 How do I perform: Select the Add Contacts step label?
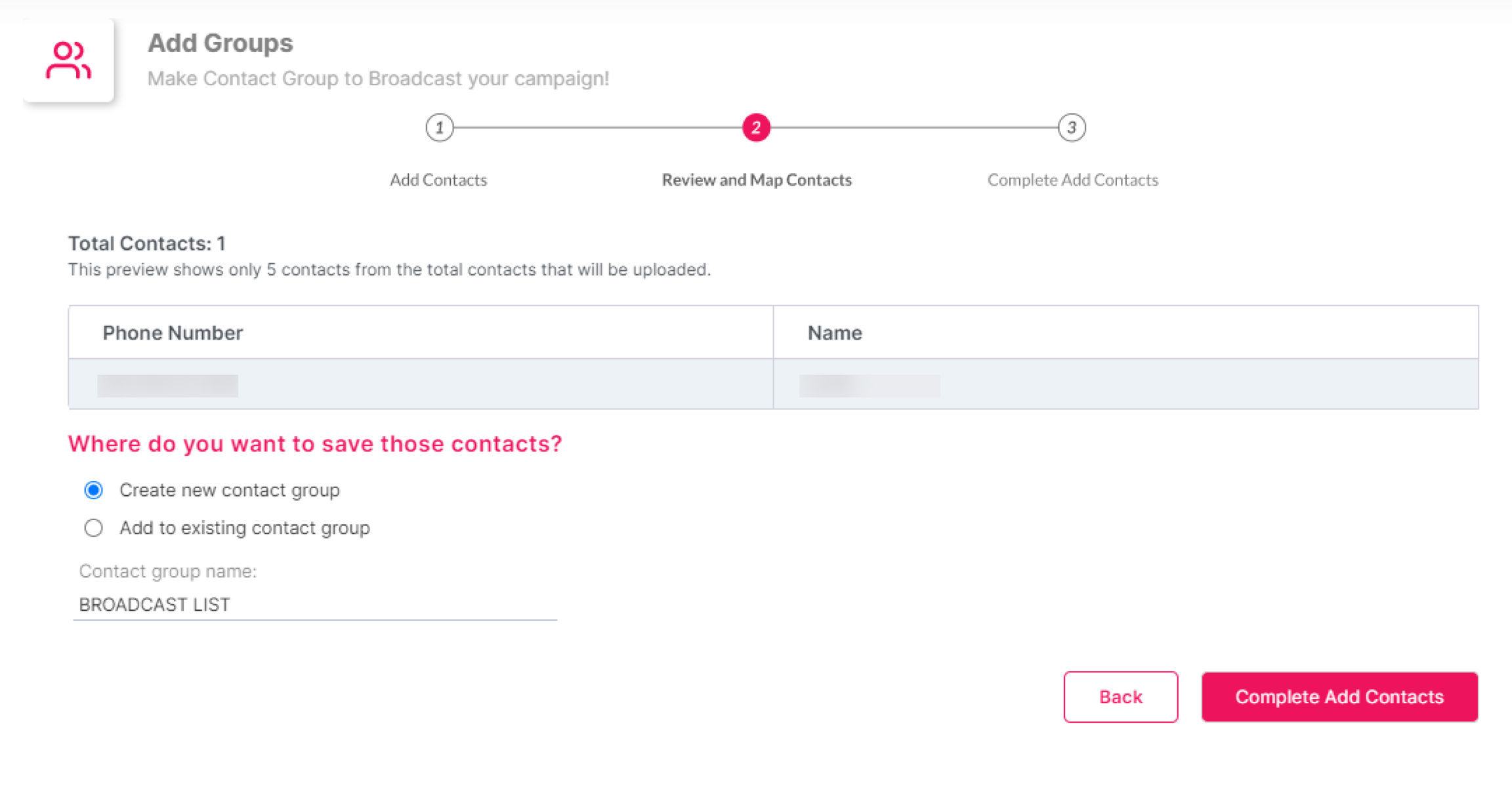(x=438, y=180)
